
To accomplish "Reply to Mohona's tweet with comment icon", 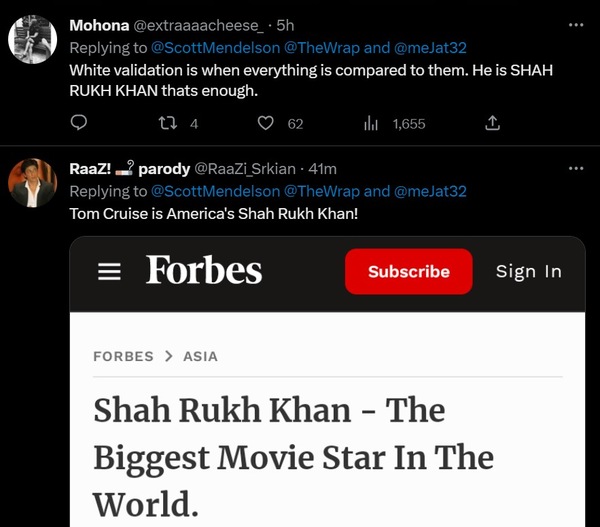I will [79, 123].
